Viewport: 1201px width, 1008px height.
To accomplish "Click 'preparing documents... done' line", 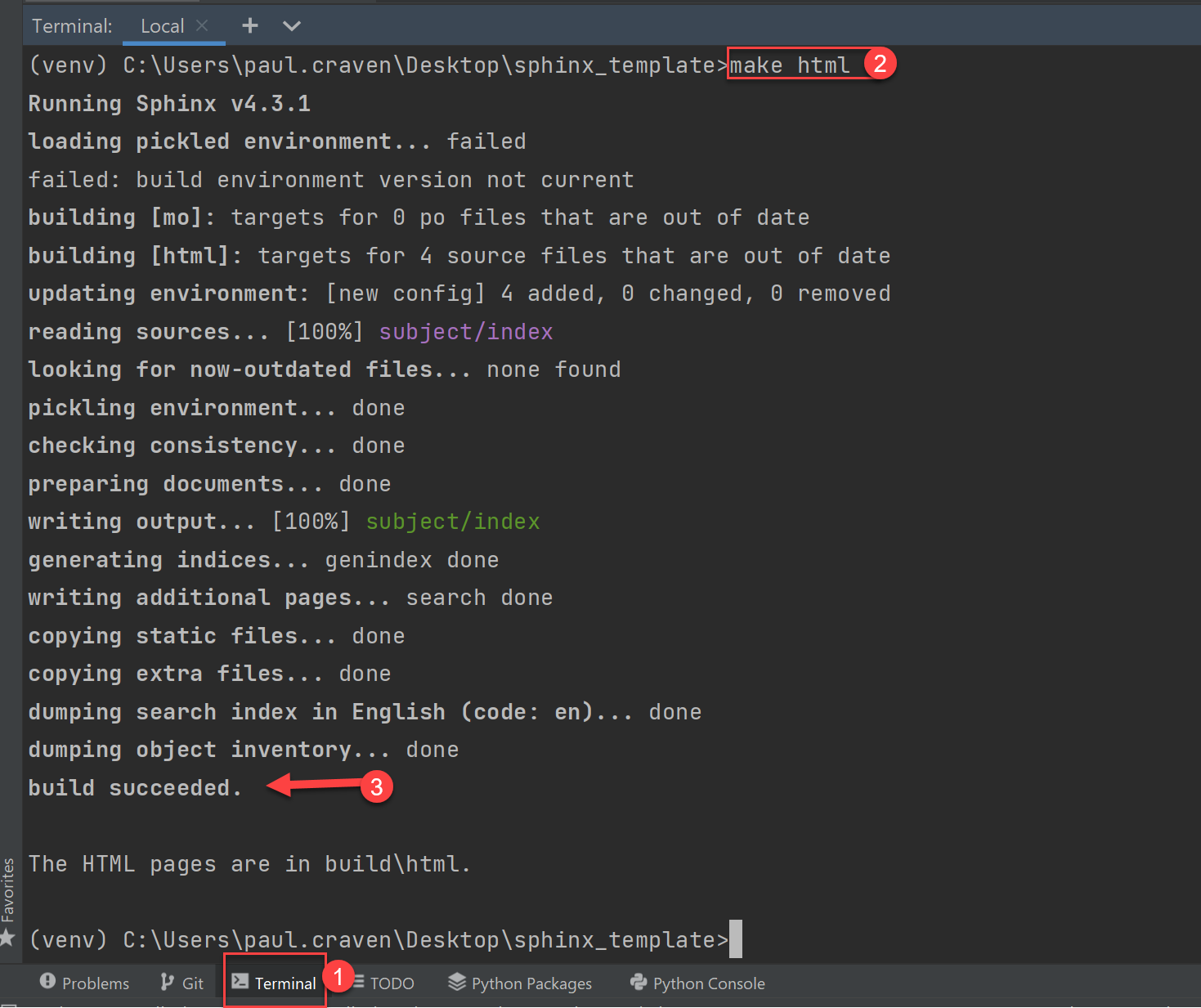I will pyautogui.click(x=209, y=484).
